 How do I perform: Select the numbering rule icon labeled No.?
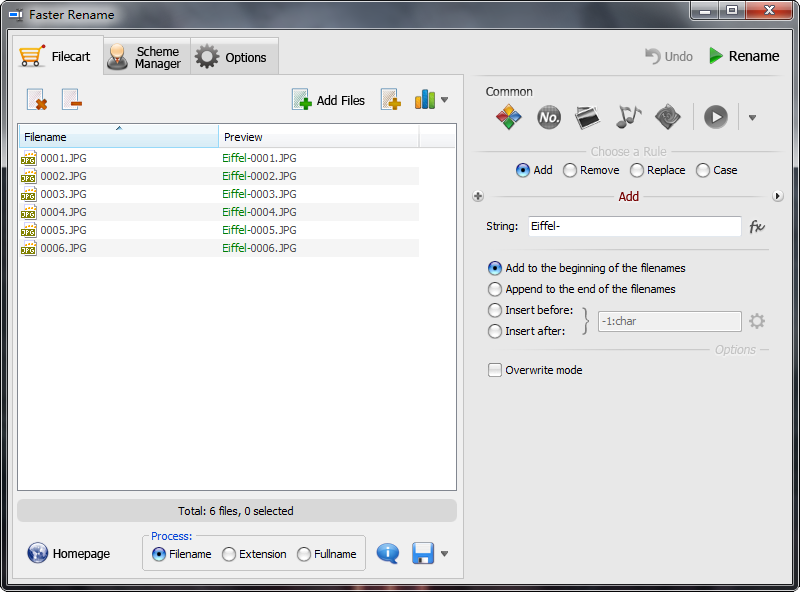pos(549,117)
